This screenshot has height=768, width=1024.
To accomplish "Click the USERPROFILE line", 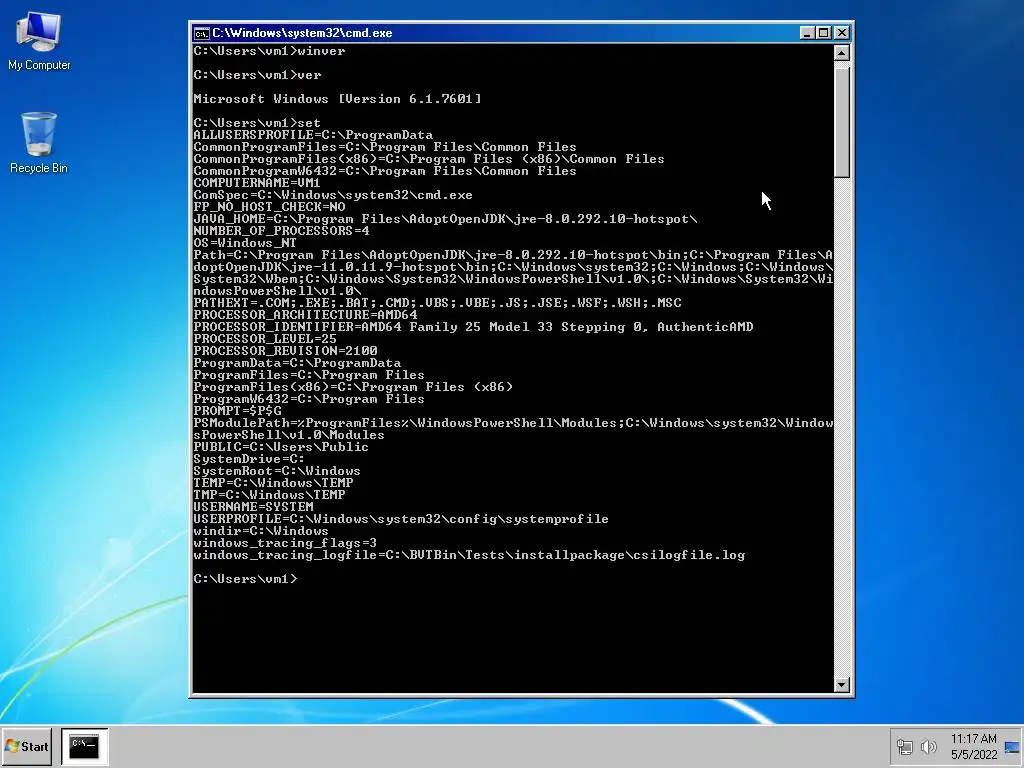I will [401, 519].
